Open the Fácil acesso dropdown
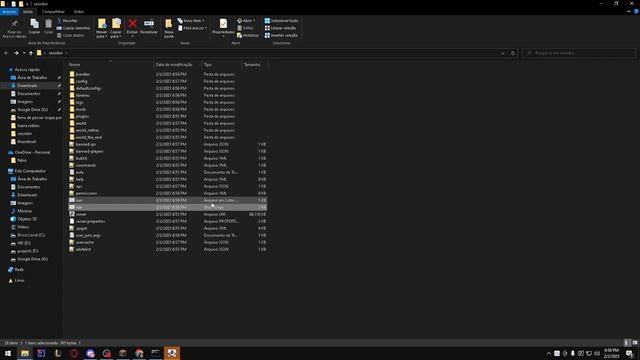 coord(193,28)
